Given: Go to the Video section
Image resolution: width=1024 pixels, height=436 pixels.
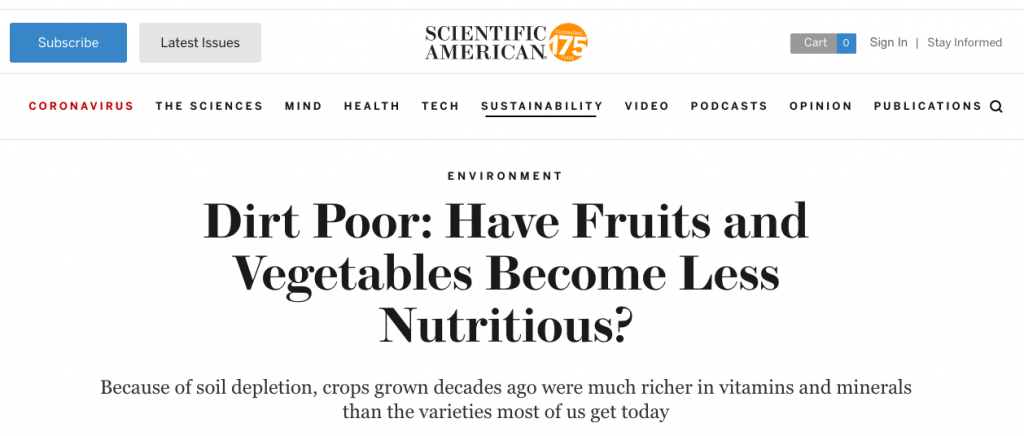Looking at the screenshot, I should [x=647, y=106].
